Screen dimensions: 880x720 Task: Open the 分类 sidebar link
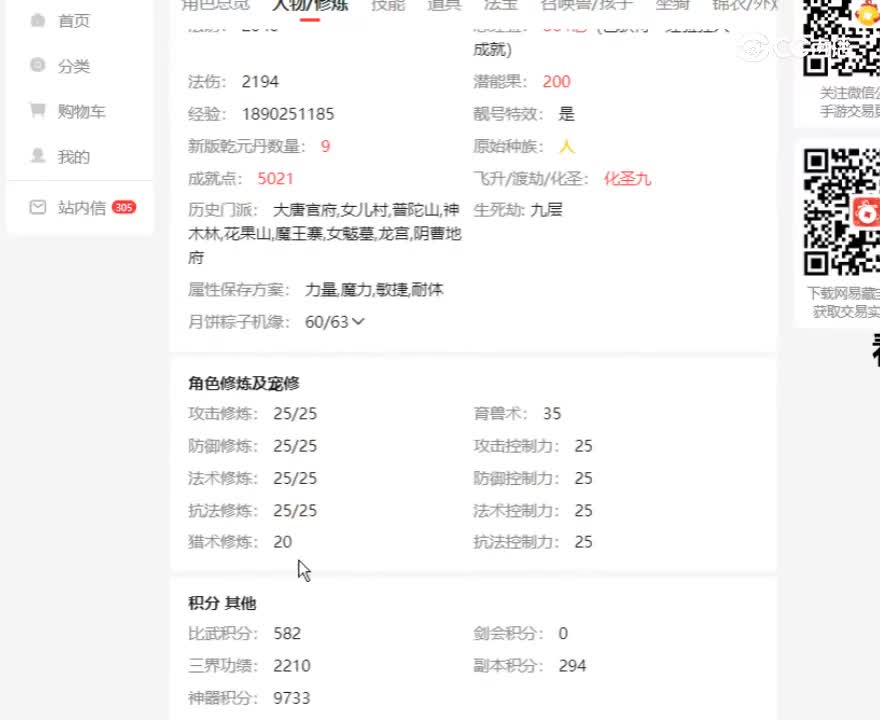(x=74, y=66)
